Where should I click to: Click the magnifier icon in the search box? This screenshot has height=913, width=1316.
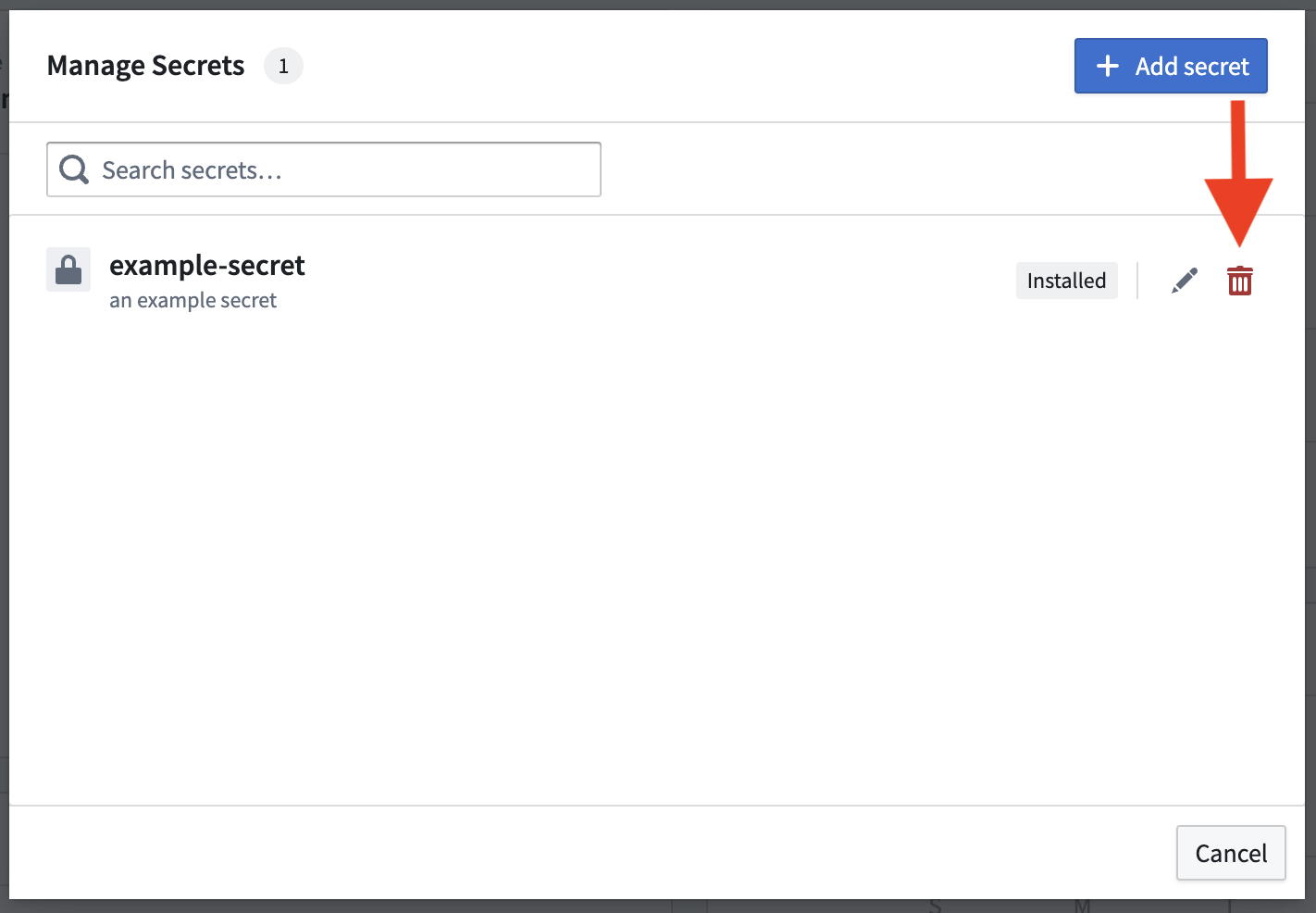pyautogui.click(x=74, y=169)
